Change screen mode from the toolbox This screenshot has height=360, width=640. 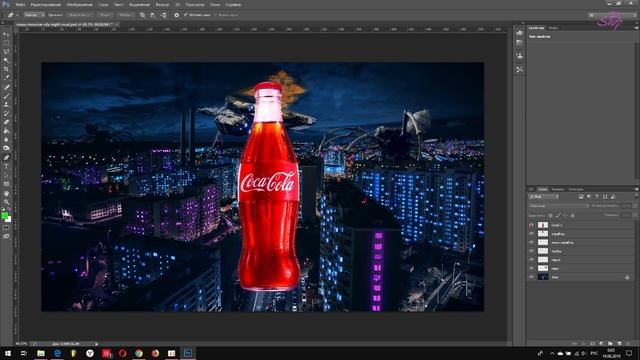pyautogui.click(x=6, y=236)
